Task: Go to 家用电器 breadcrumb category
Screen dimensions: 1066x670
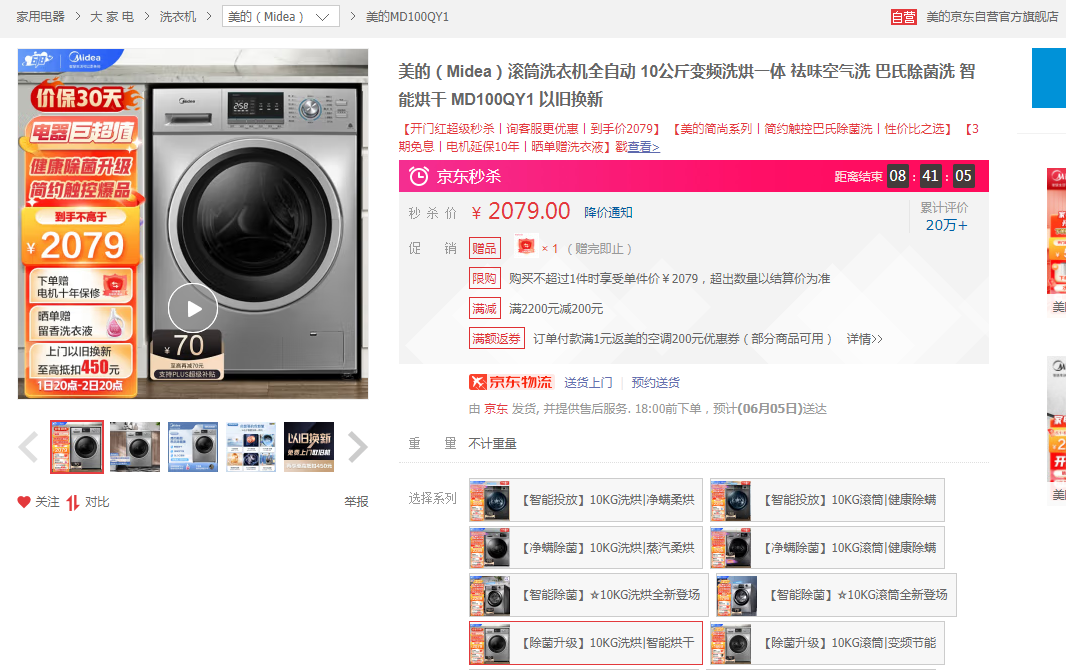Action: [41, 16]
